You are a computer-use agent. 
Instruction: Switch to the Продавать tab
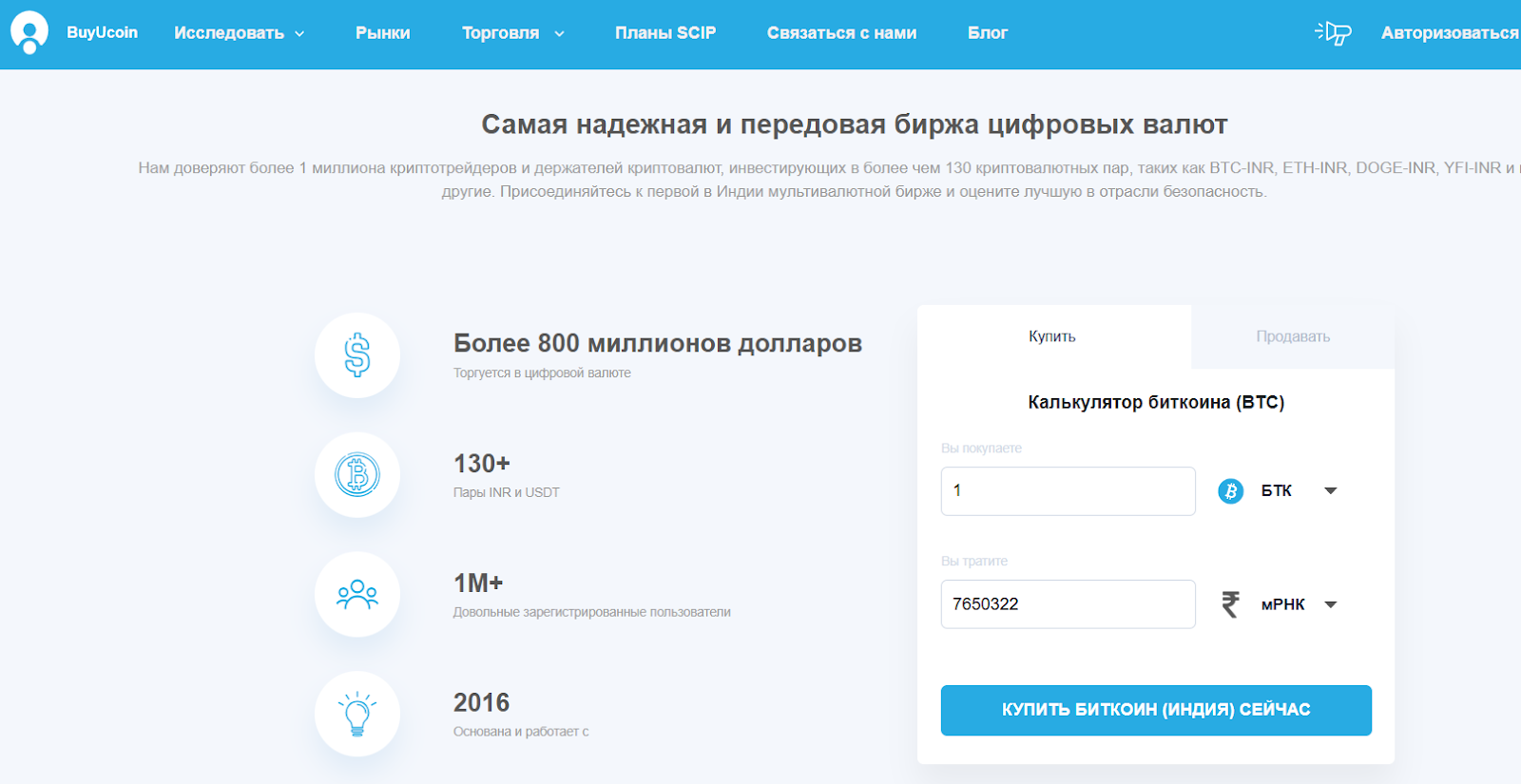pos(1293,336)
